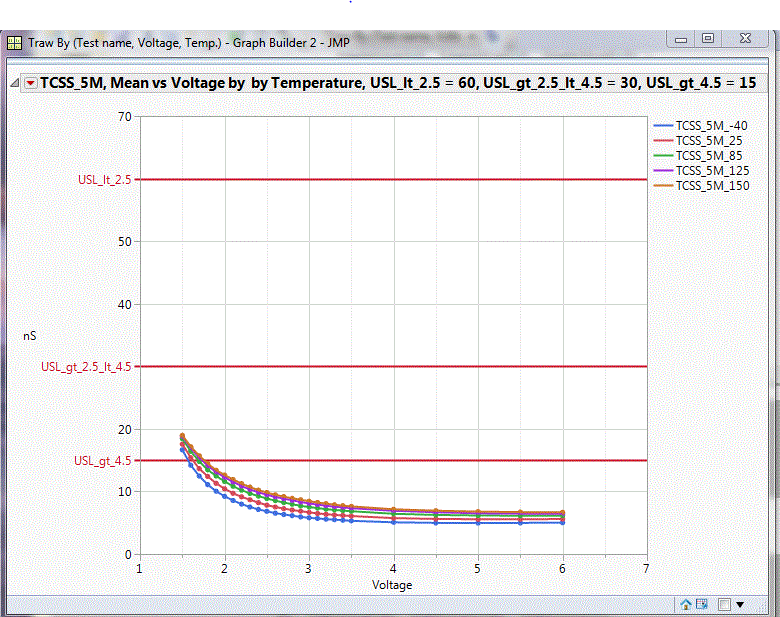
Task: Open the window list dropdown arrow
Action: [740, 605]
